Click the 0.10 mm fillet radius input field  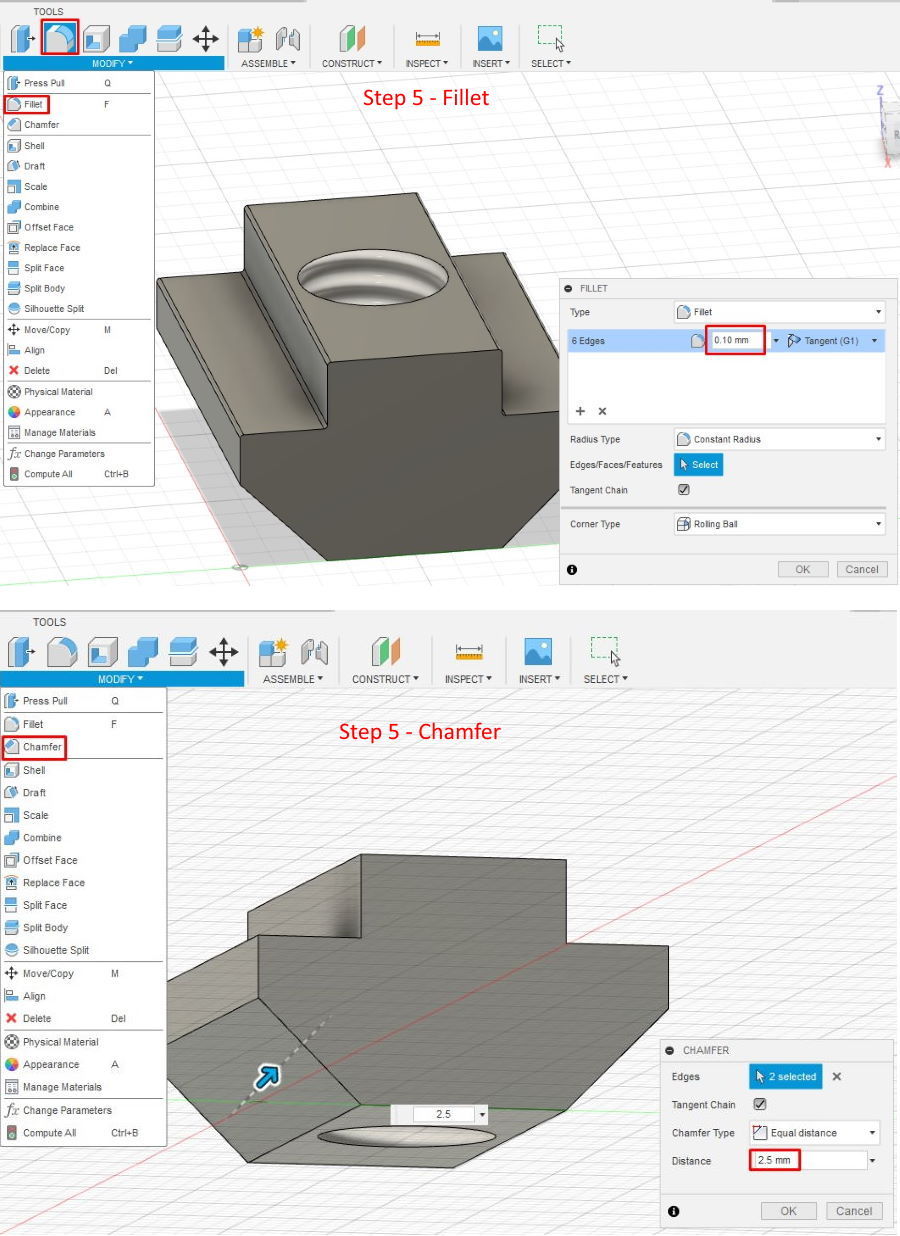pyautogui.click(x=737, y=340)
